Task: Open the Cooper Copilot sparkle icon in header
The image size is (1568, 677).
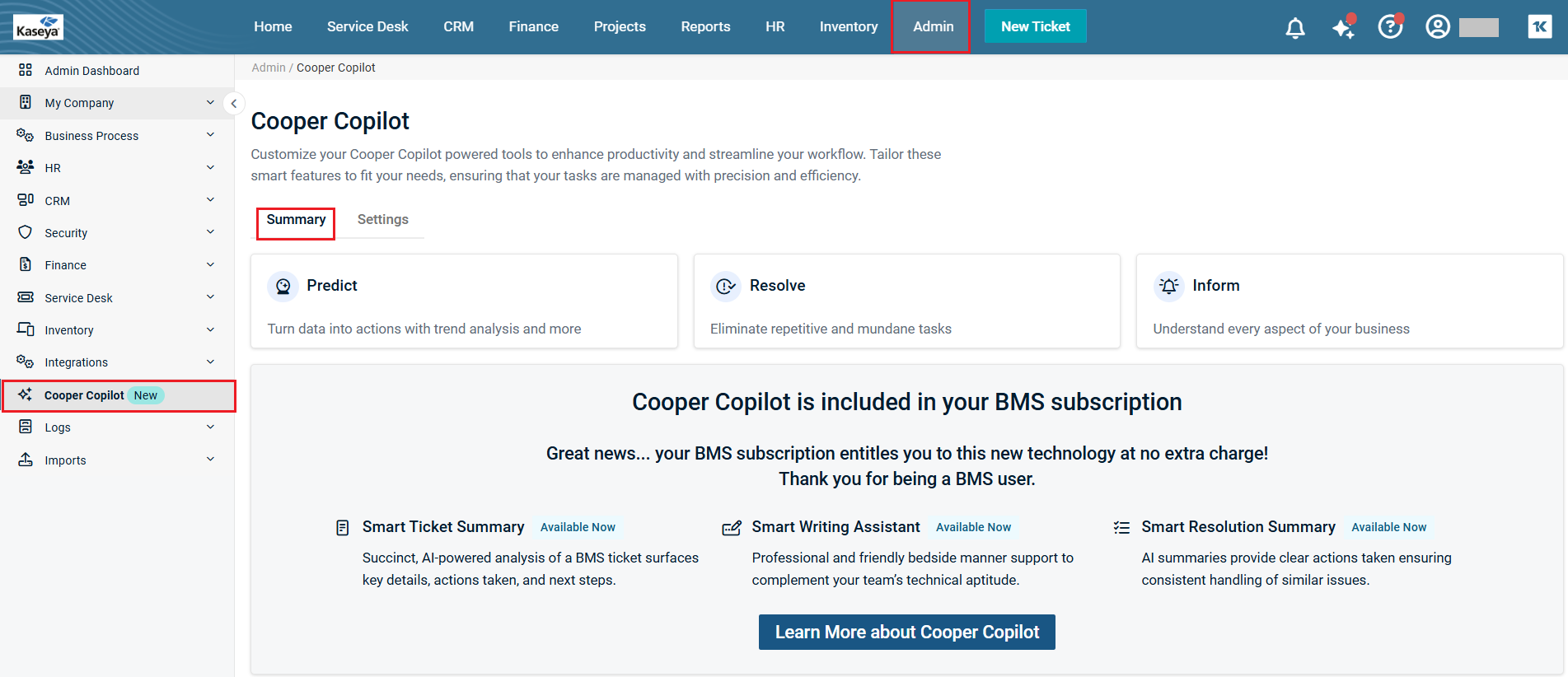Action: pos(1343,28)
